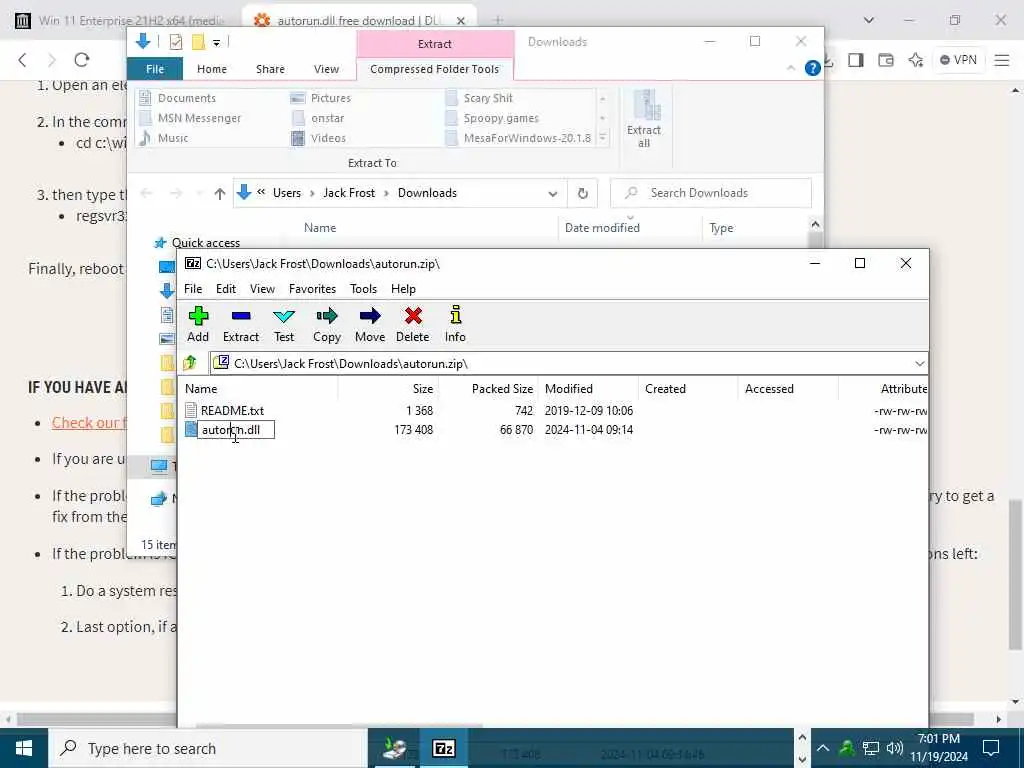This screenshot has width=1024, height=768.
Task: Open the browser sidebar panel icon
Action: pos(856,60)
